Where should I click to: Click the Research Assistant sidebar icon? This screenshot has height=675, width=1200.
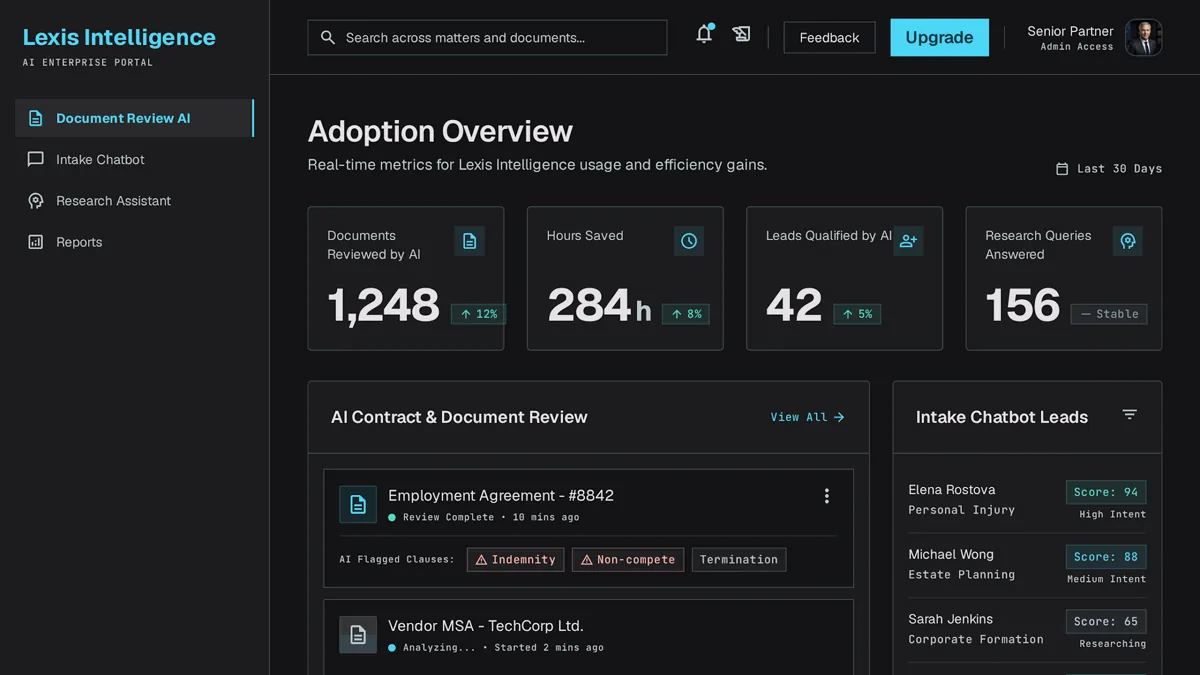[36, 201]
